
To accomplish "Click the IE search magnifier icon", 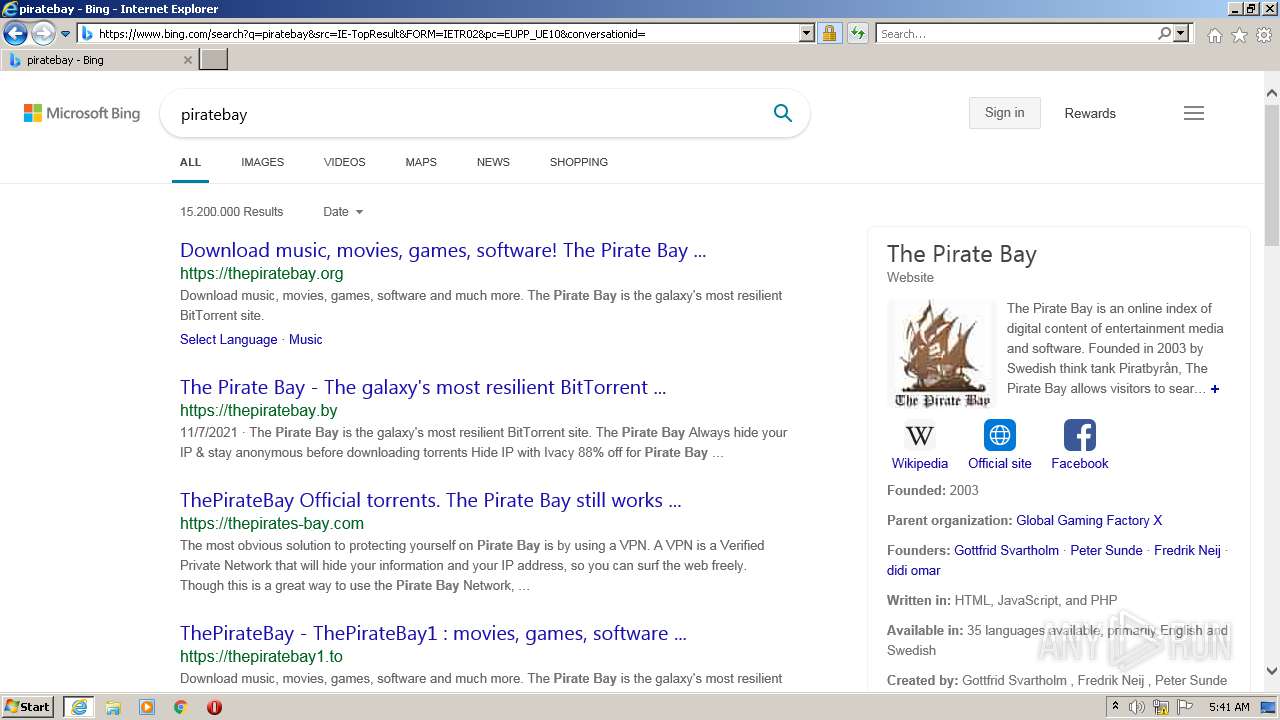I will pos(1164,34).
